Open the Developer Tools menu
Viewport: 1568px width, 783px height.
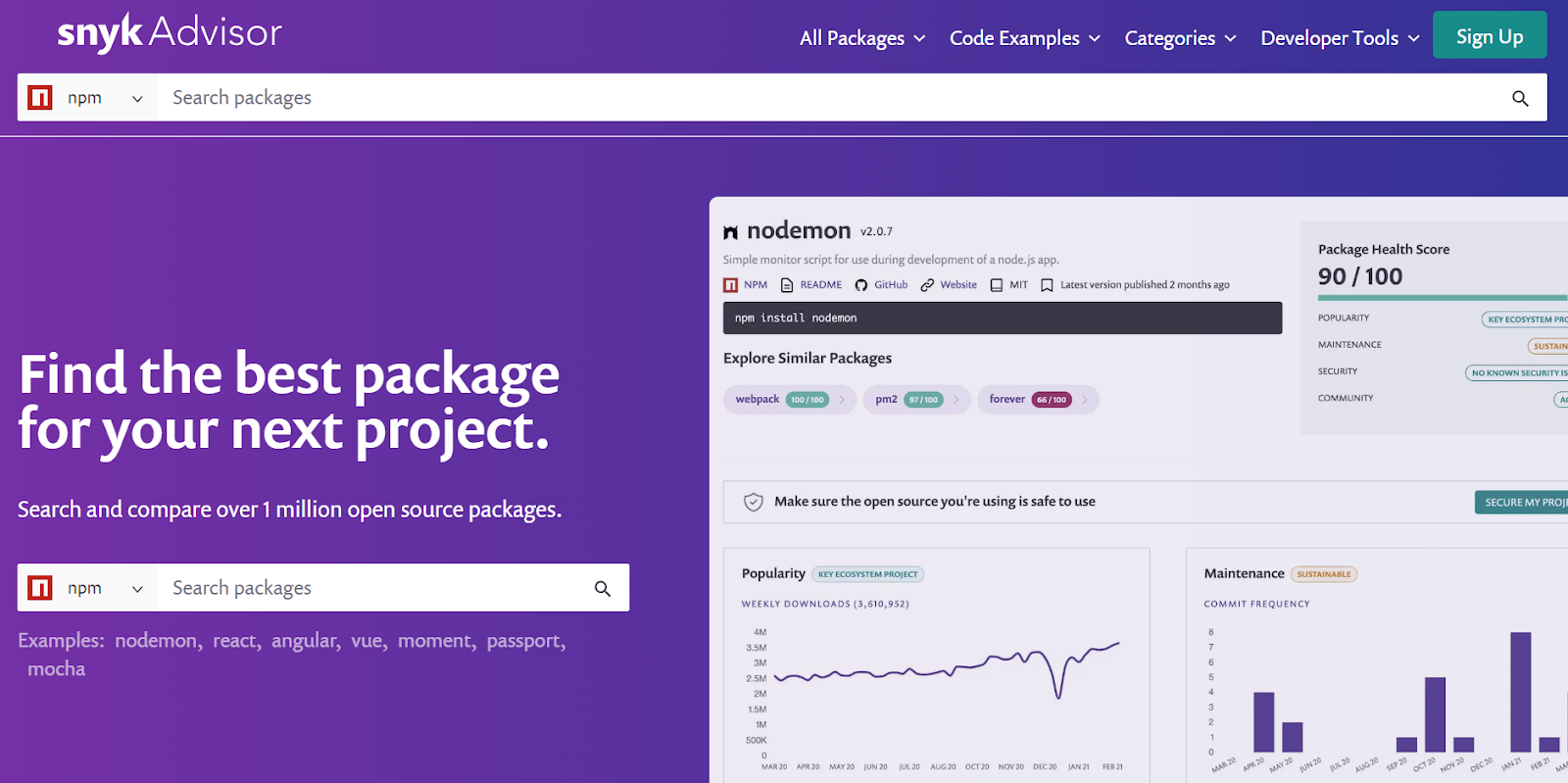click(x=1340, y=38)
